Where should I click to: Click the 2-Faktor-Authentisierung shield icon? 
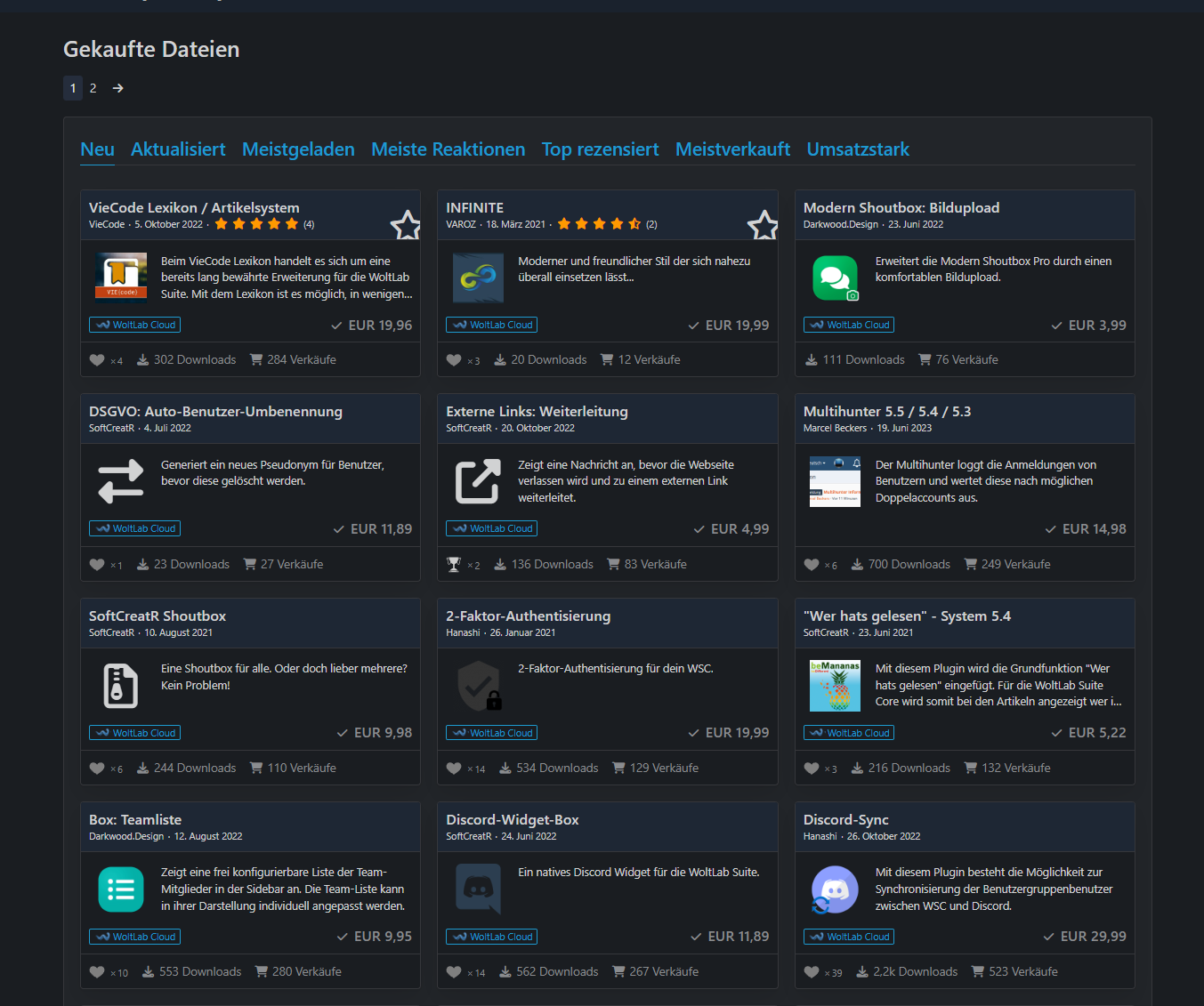pyautogui.click(x=479, y=686)
